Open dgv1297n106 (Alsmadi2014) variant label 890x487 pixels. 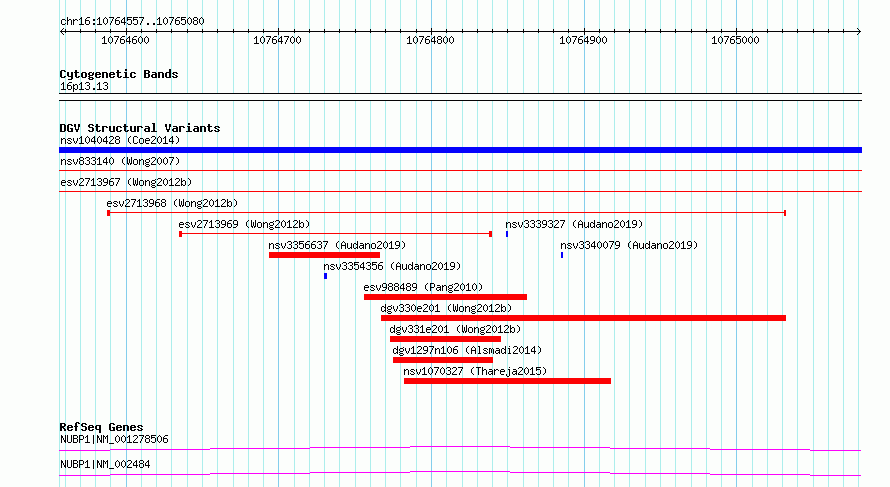[467, 350]
